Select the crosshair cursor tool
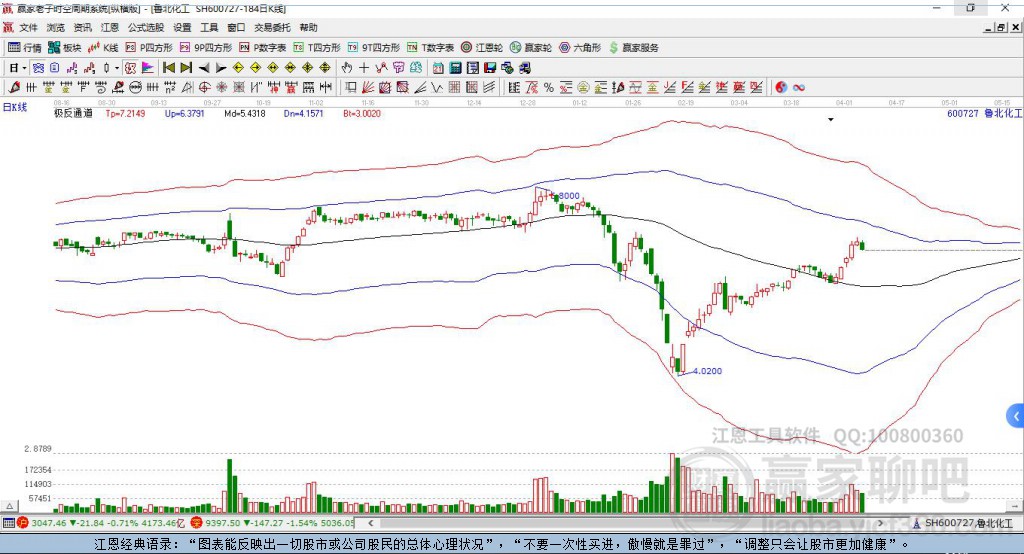The height and width of the screenshot is (554, 1024). pos(364,68)
